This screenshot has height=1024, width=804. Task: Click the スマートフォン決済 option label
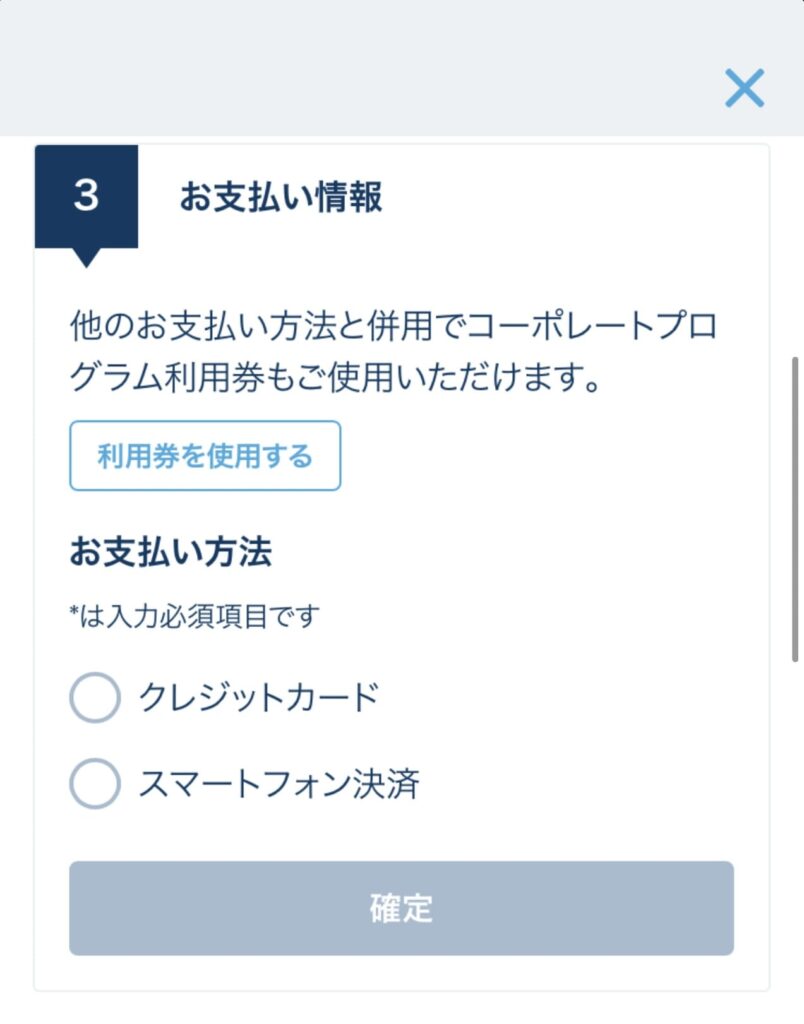(278, 784)
